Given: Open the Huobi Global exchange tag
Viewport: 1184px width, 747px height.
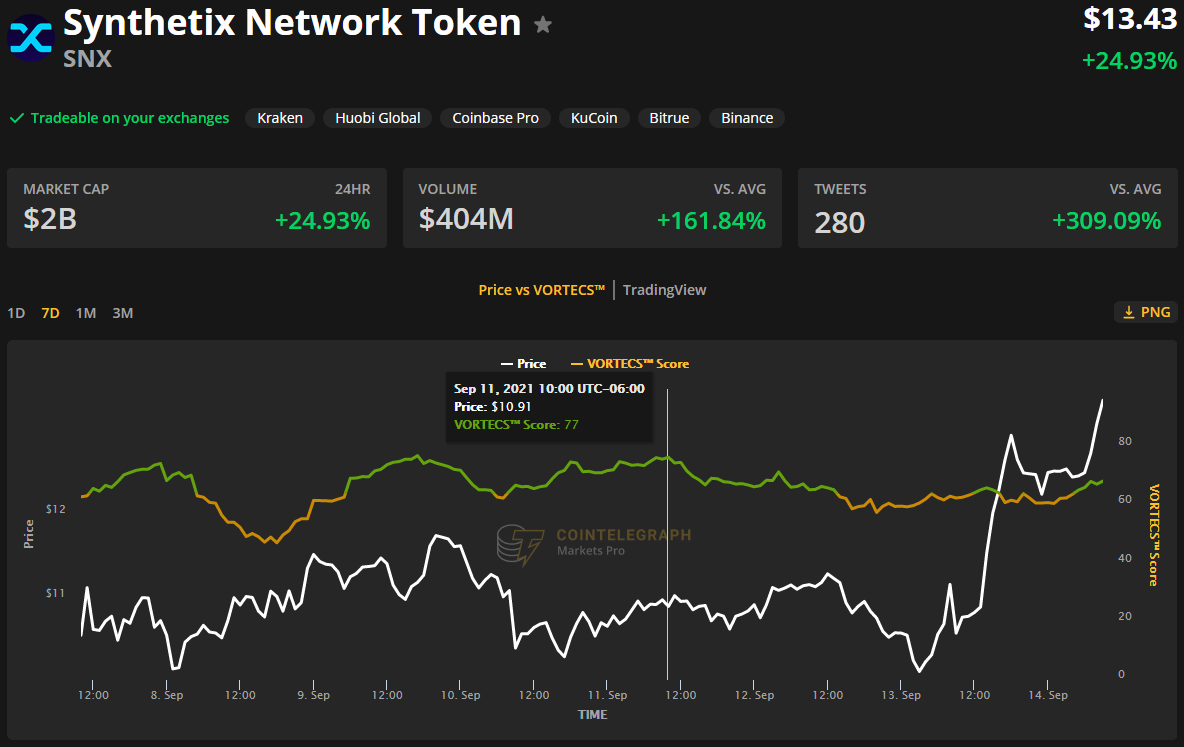Looking at the screenshot, I should (378, 118).
